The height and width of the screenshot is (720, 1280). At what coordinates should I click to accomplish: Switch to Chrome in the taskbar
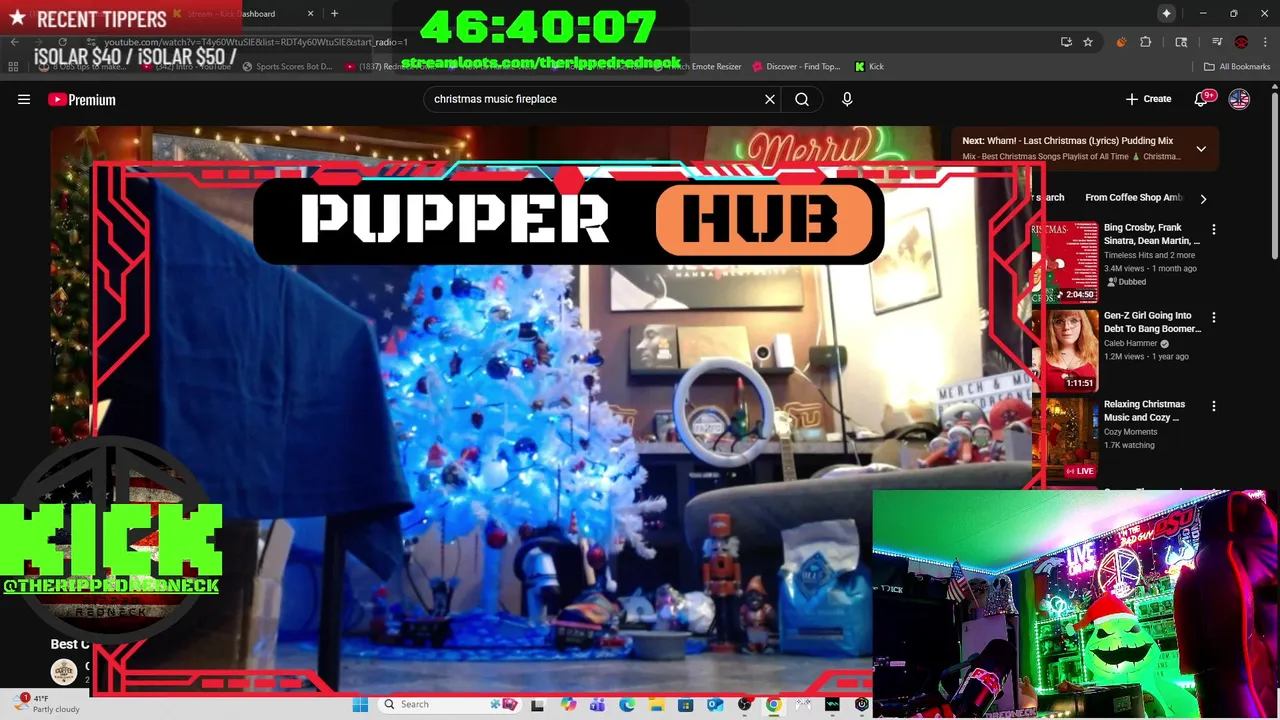click(x=773, y=704)
